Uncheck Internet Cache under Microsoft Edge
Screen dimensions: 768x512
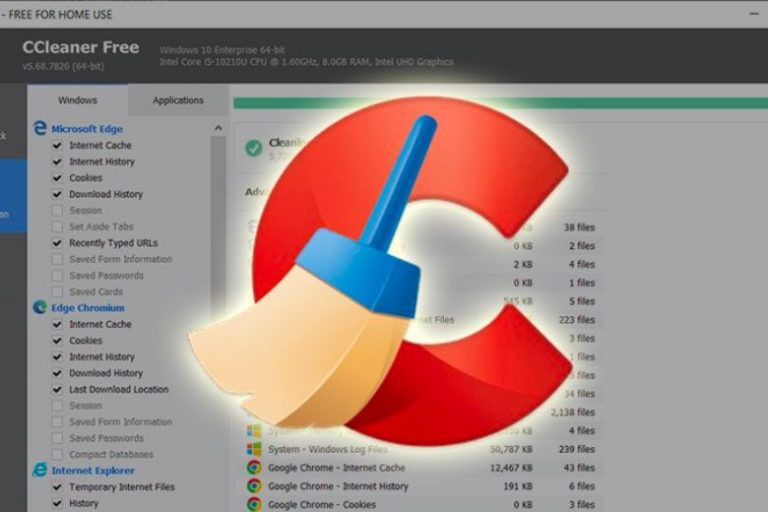click(57, 146)
